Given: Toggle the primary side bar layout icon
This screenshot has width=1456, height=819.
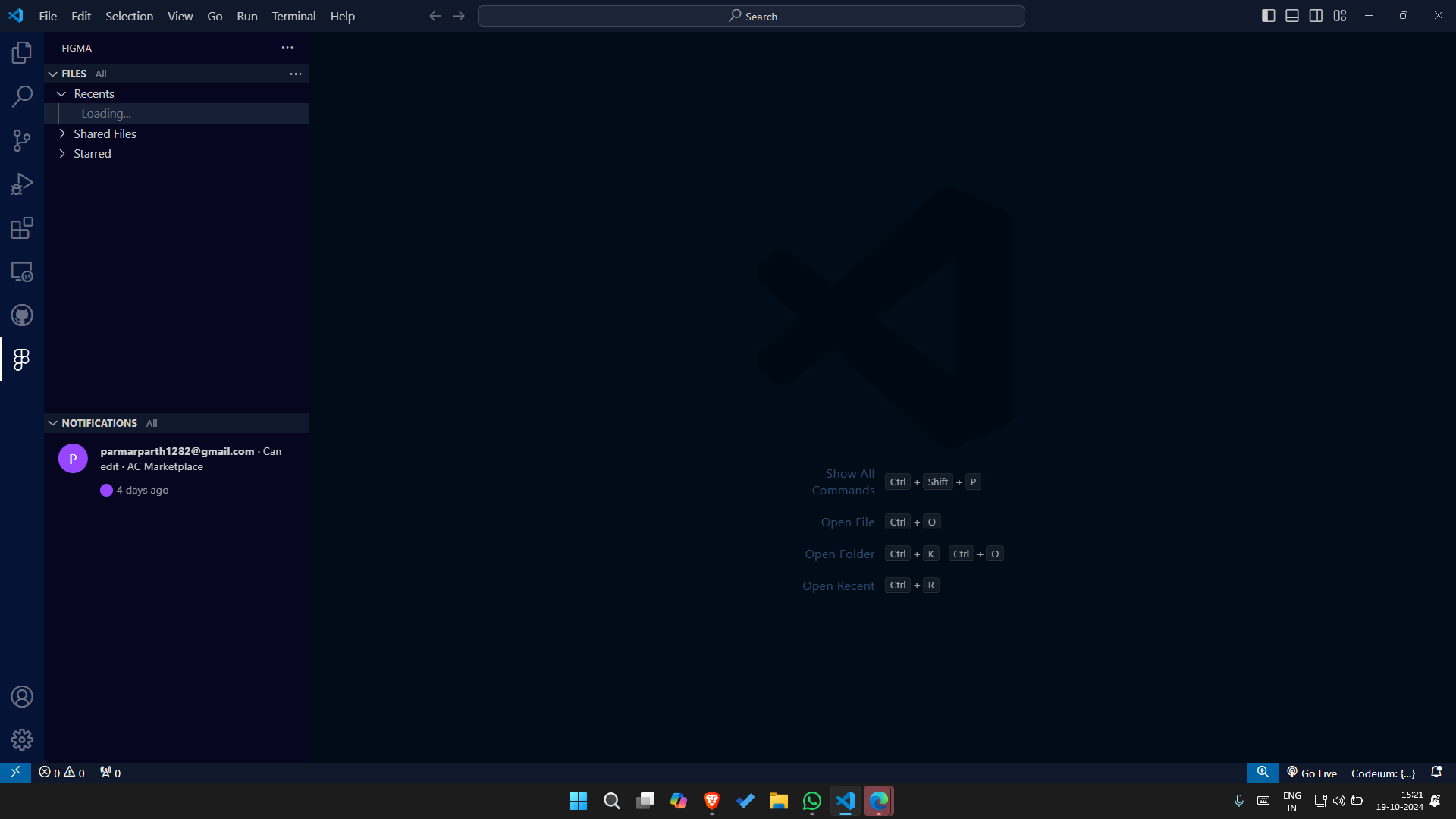Looking at the screenshot, I should coord(1268,16).
